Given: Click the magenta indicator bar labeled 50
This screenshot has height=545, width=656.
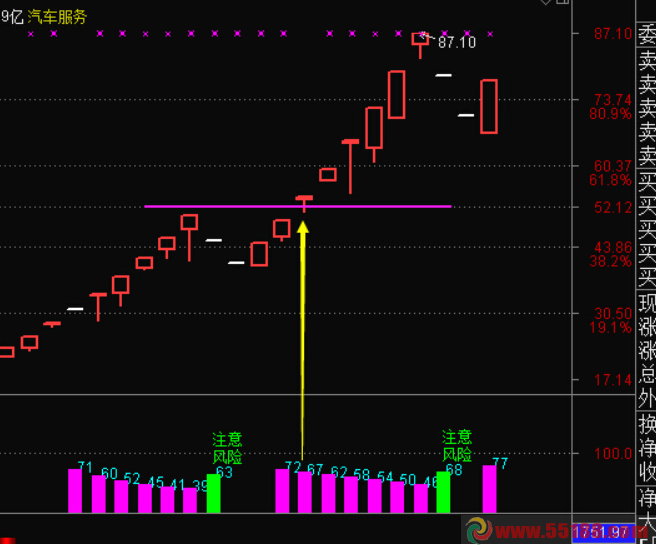Looking at the screenshot, I should pos(397,497).
